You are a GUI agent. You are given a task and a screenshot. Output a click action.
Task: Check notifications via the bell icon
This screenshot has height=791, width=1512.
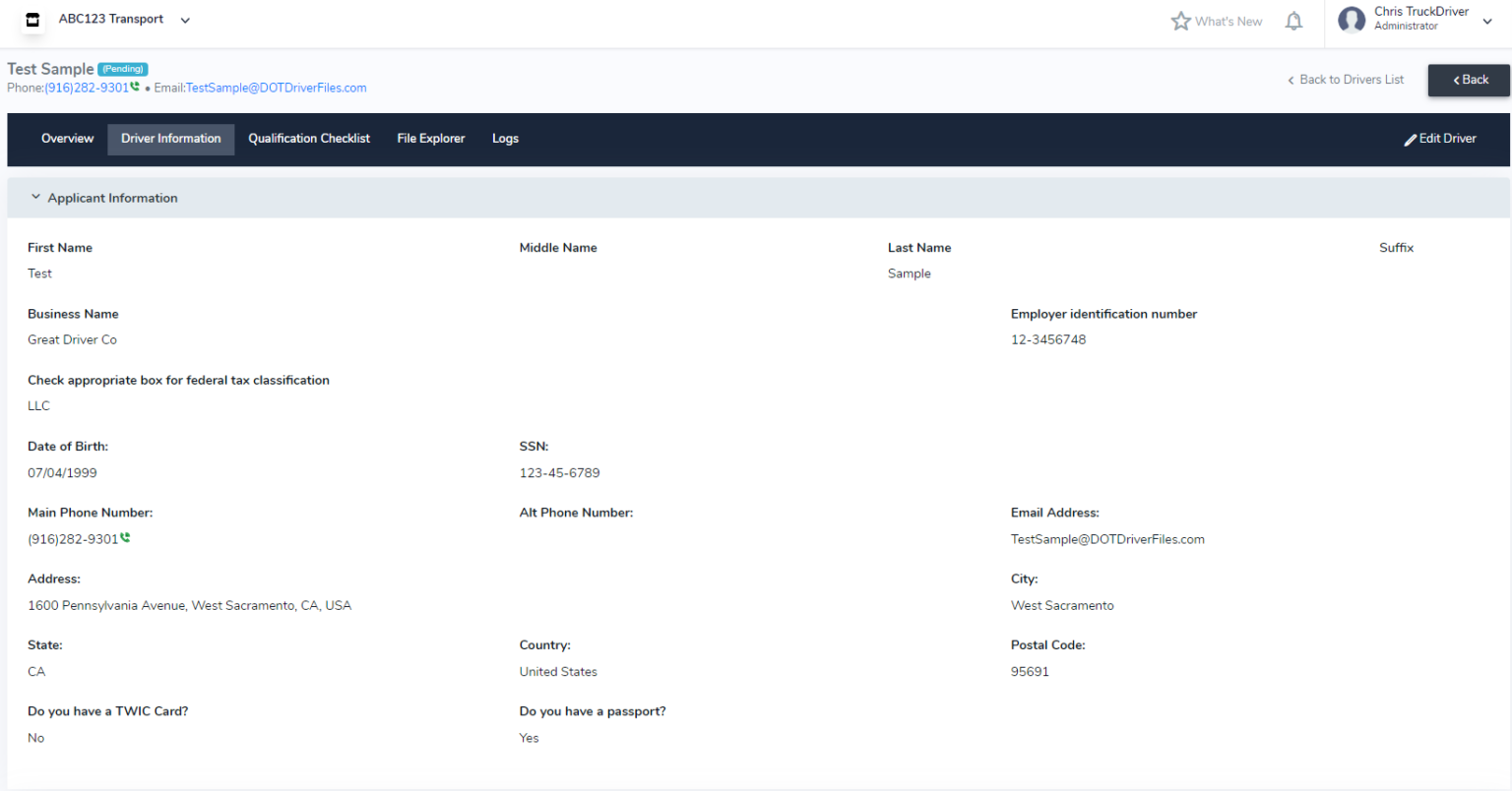pos(1293,20)
